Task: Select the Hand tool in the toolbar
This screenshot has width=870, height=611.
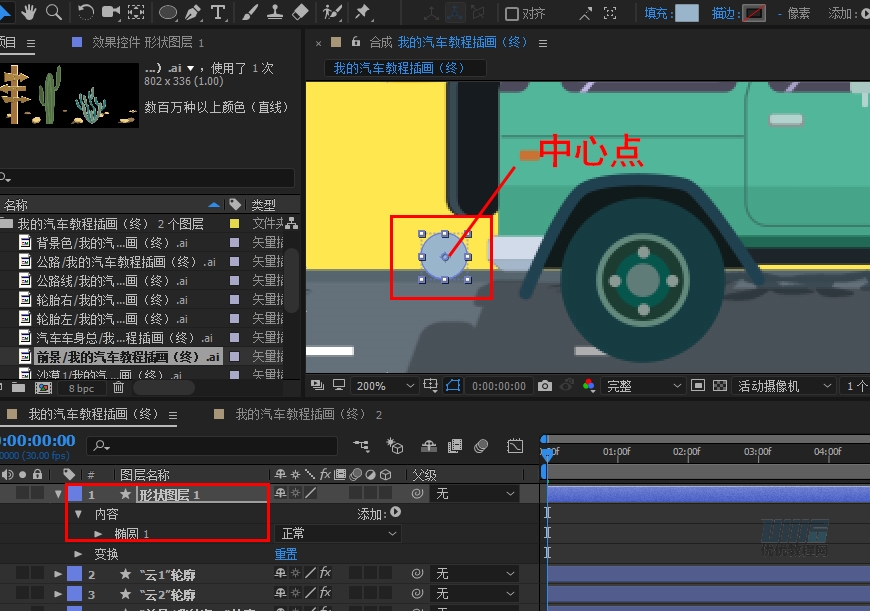Action: point(29,13)
